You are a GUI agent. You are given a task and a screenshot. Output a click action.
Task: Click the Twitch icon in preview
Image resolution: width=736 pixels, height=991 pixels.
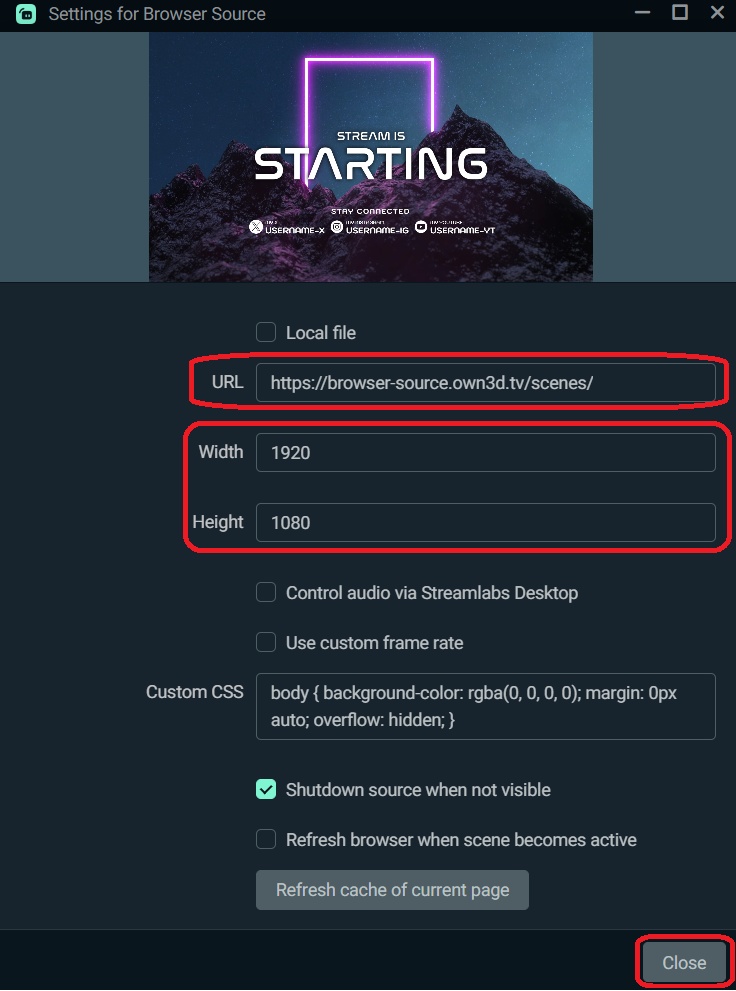click(x=421, y=227)
